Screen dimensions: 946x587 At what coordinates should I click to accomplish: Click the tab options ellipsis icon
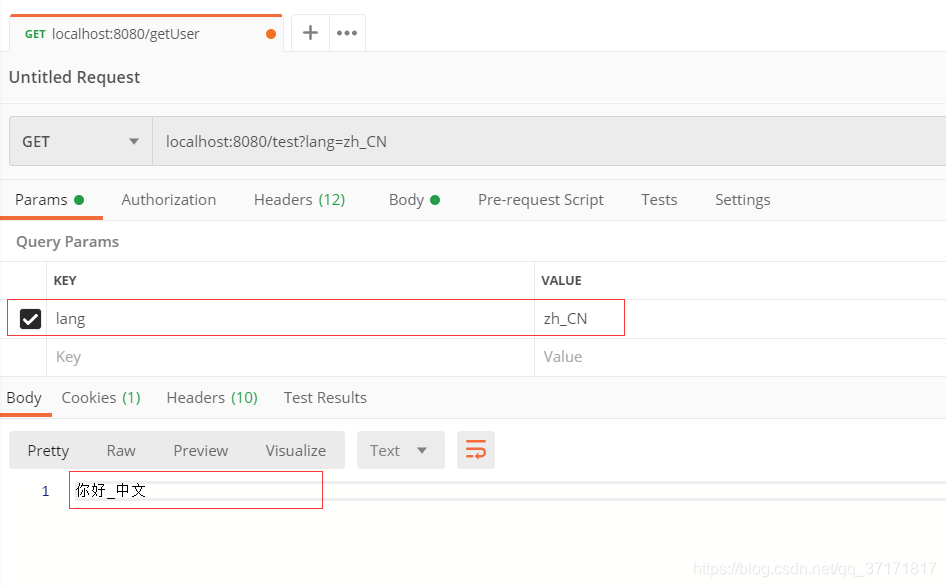pyautogui.click(x=346, y=32)
